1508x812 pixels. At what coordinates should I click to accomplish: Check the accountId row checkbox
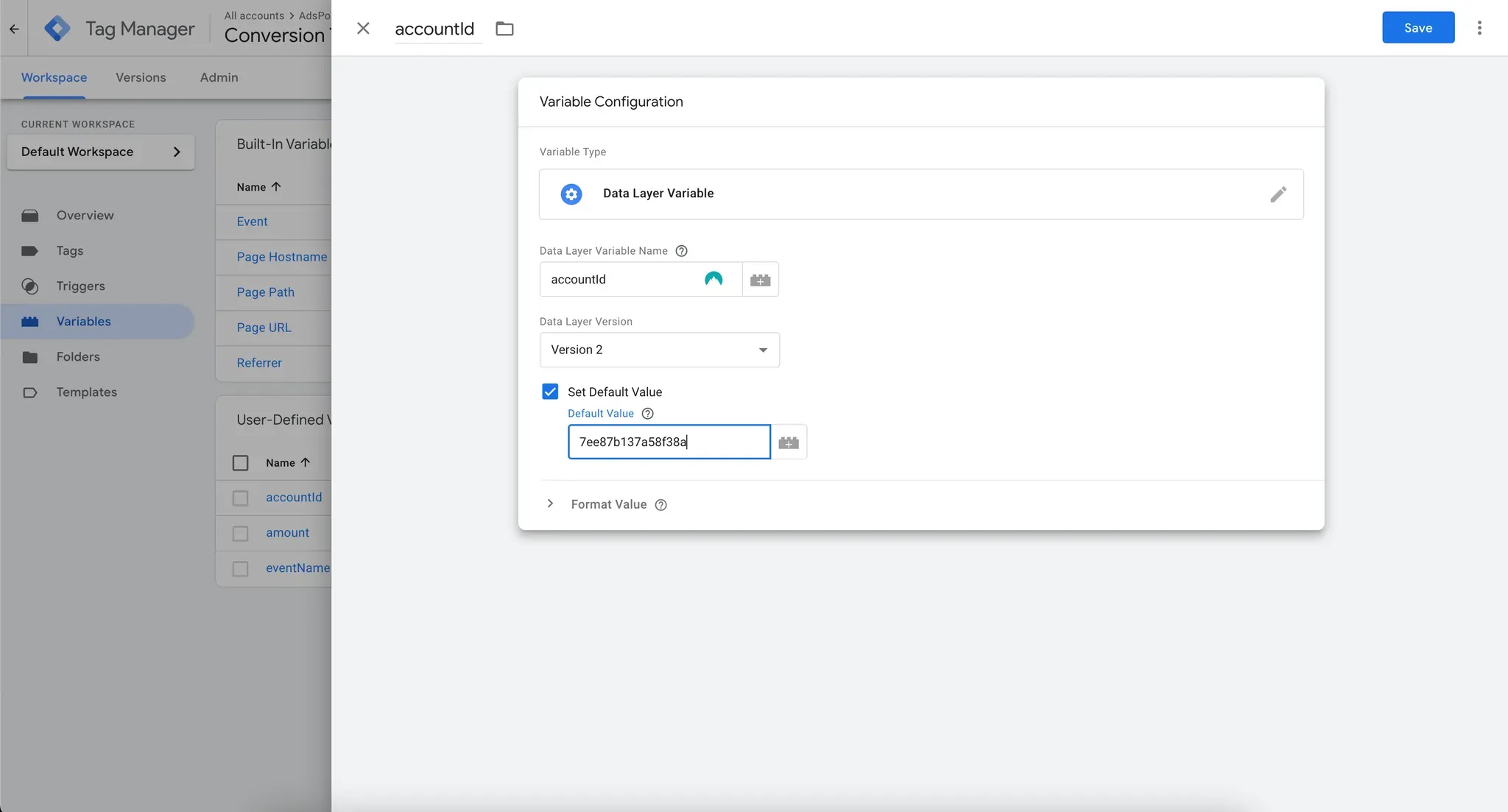(240, 498)
